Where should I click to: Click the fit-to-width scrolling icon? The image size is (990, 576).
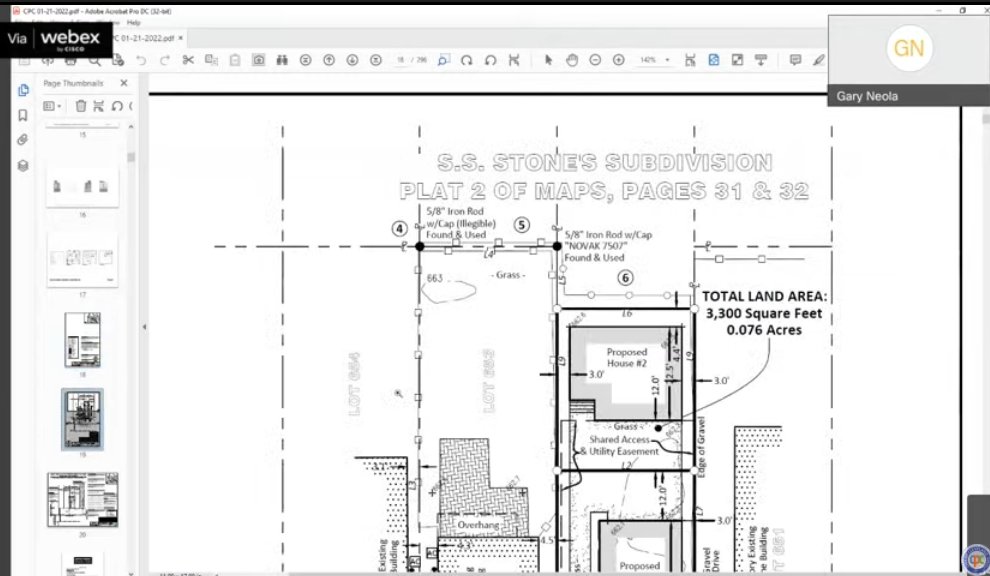pyautogui.click(x=690, y=60)
